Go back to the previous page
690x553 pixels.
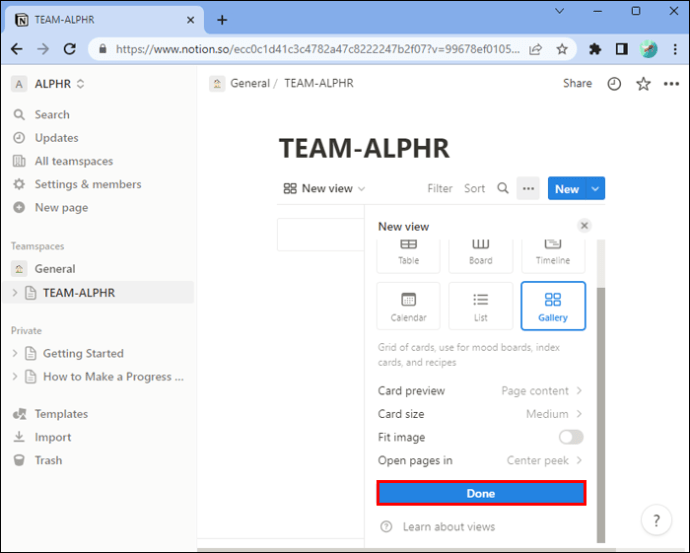click(x=17, y=49)
